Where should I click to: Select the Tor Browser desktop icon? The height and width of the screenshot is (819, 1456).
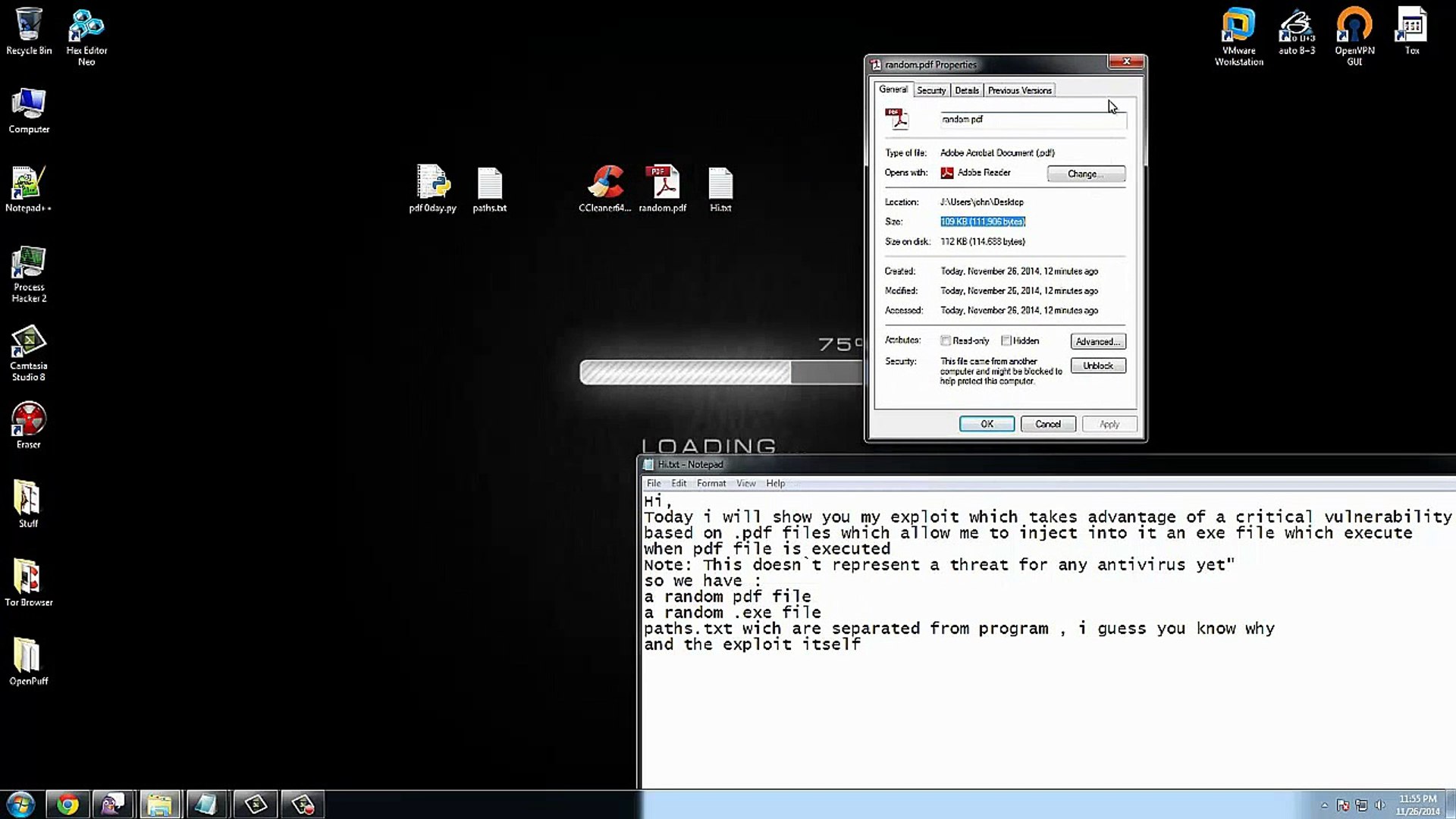(x=29, y=579)
